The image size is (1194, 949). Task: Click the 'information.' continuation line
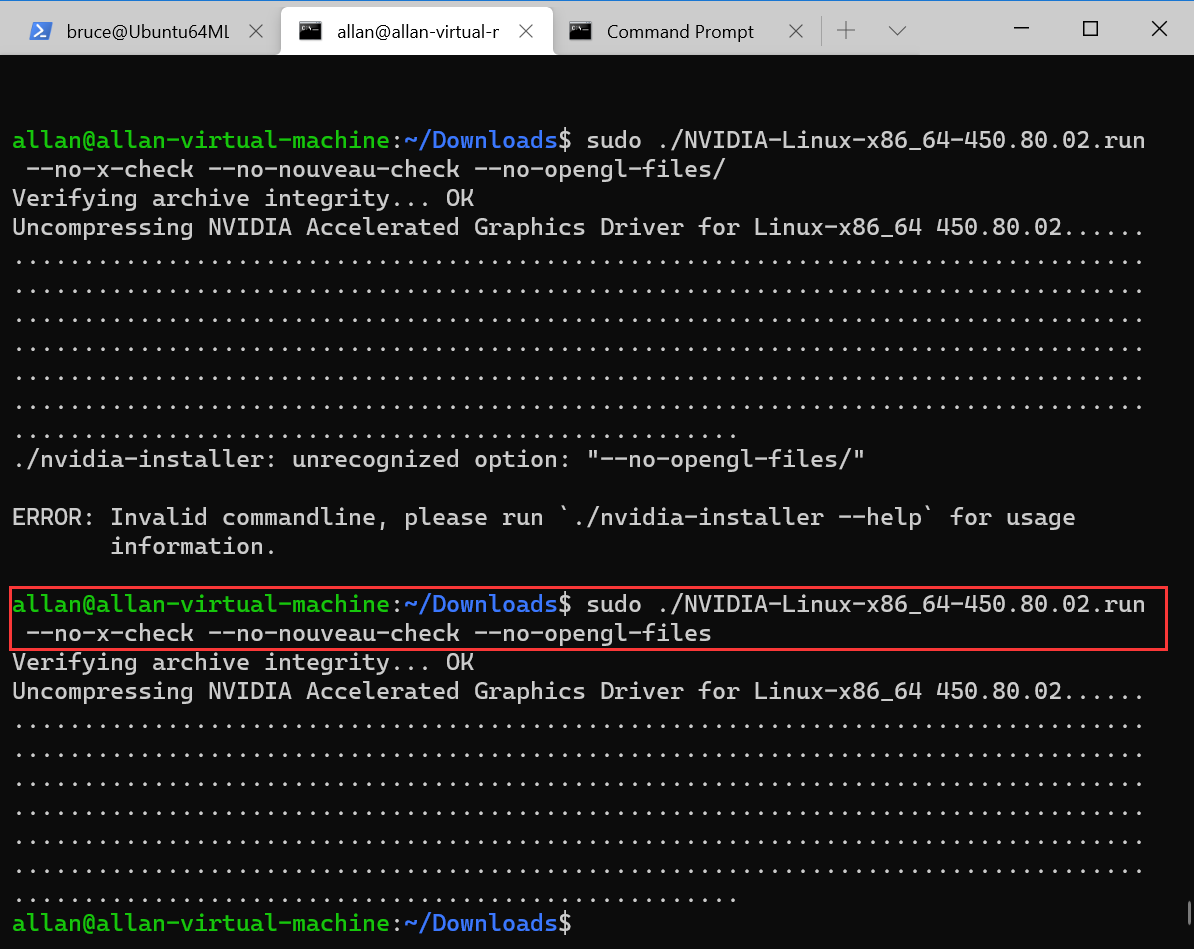(193, 546)
